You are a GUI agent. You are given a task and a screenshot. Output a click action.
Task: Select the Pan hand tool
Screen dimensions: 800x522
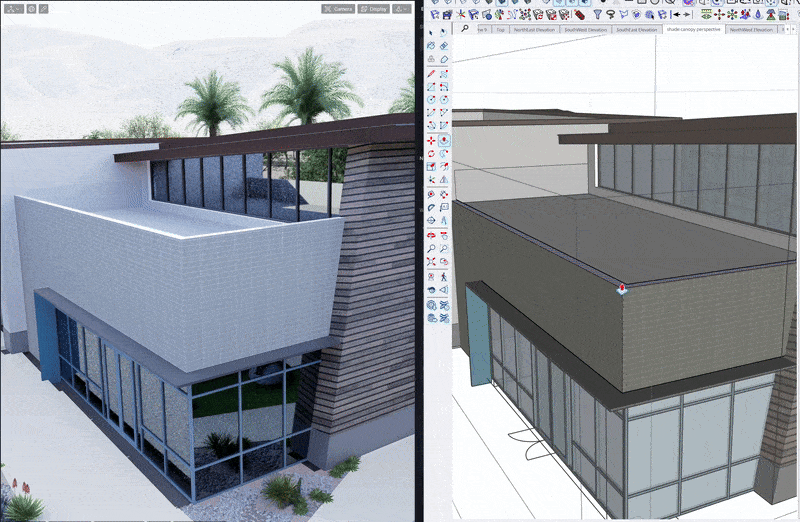444,235
